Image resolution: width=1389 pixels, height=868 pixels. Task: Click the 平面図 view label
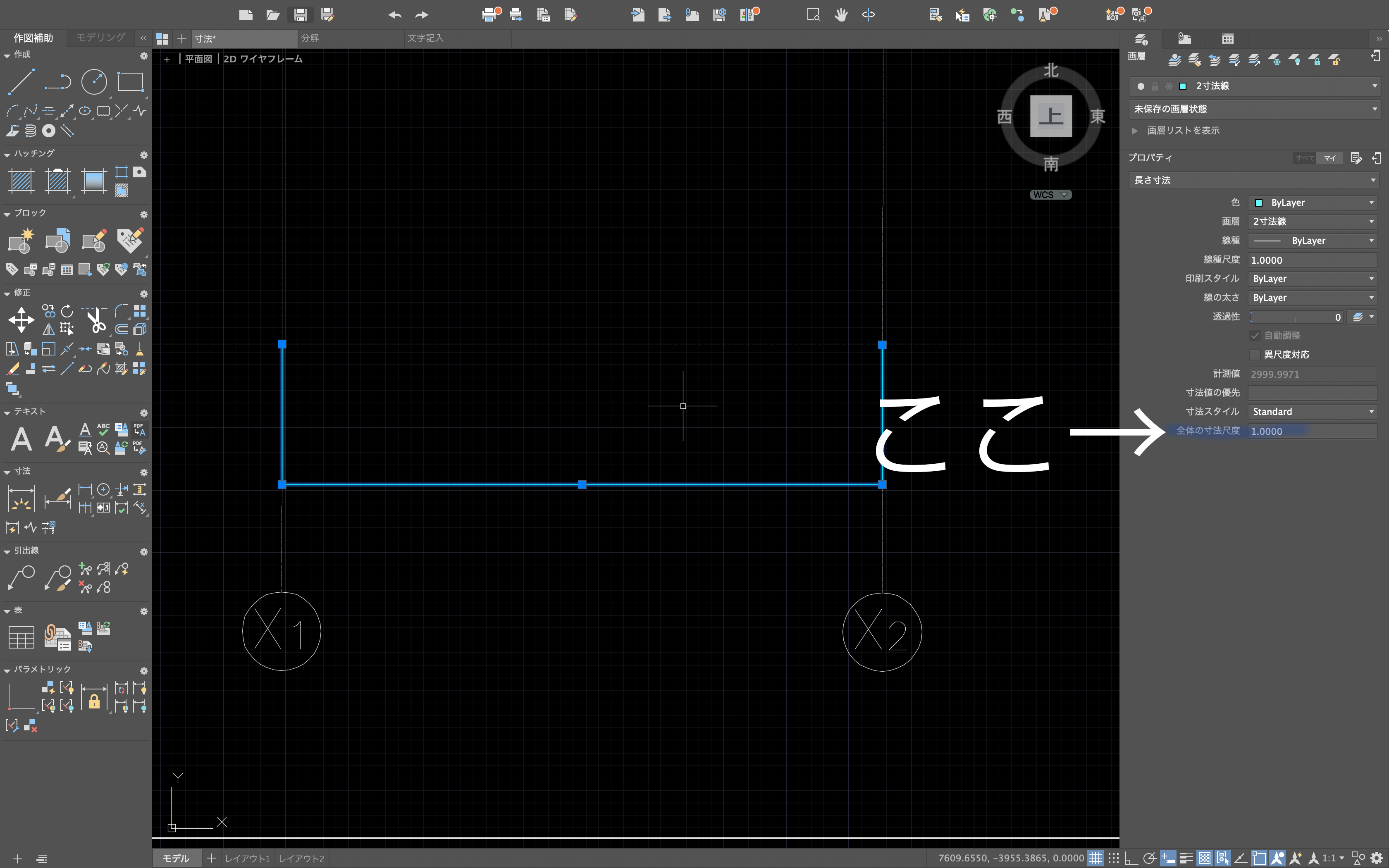(x=198, y=59)
